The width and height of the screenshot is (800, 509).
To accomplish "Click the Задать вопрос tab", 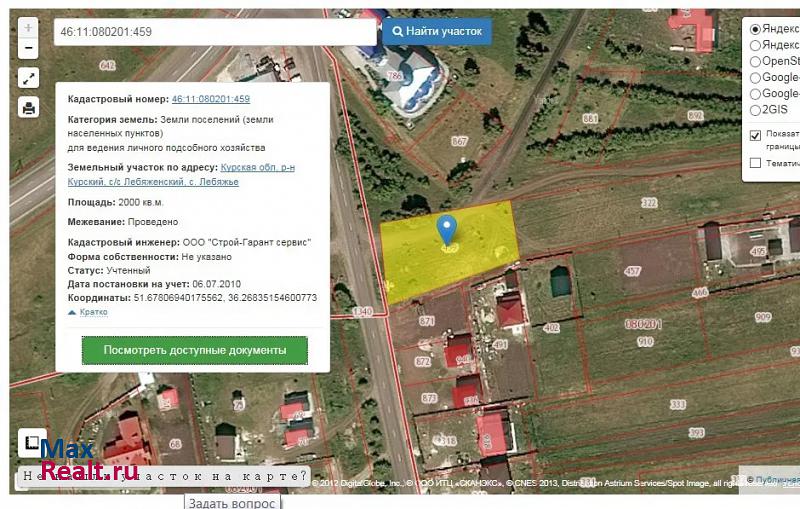I will pos(231,502).
